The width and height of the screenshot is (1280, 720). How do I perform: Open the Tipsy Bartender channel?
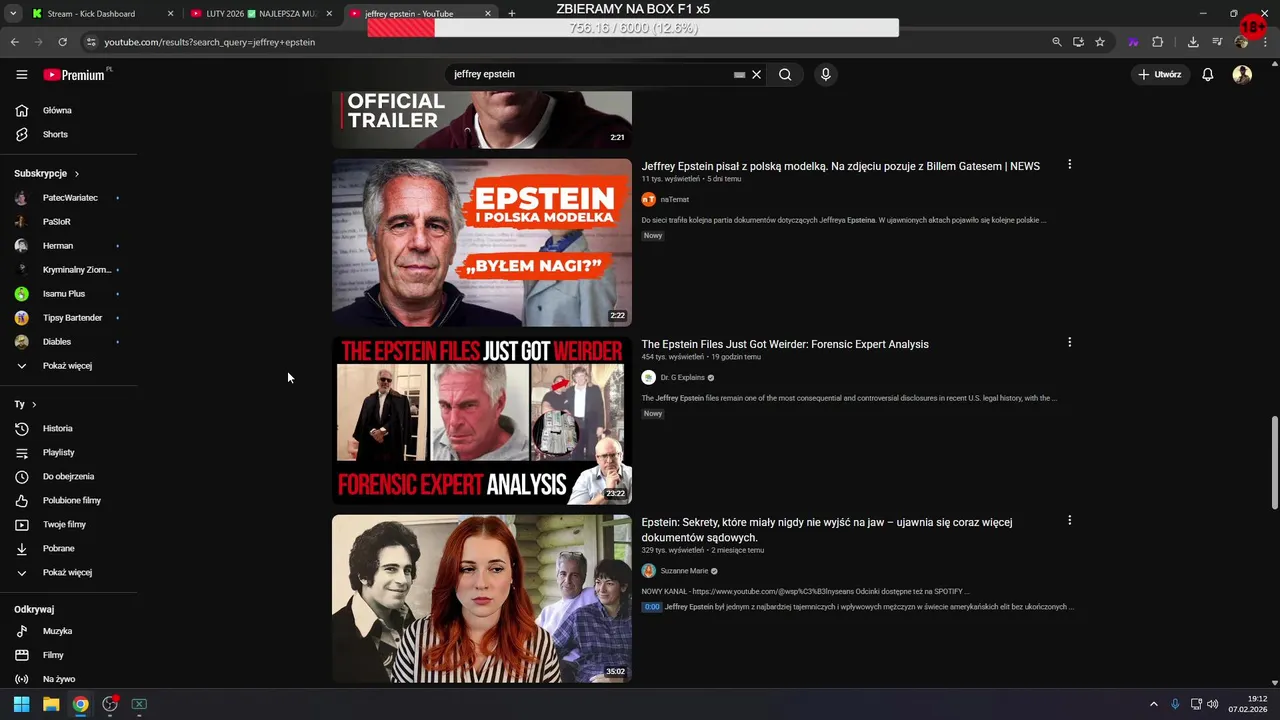tap(68, 318)
